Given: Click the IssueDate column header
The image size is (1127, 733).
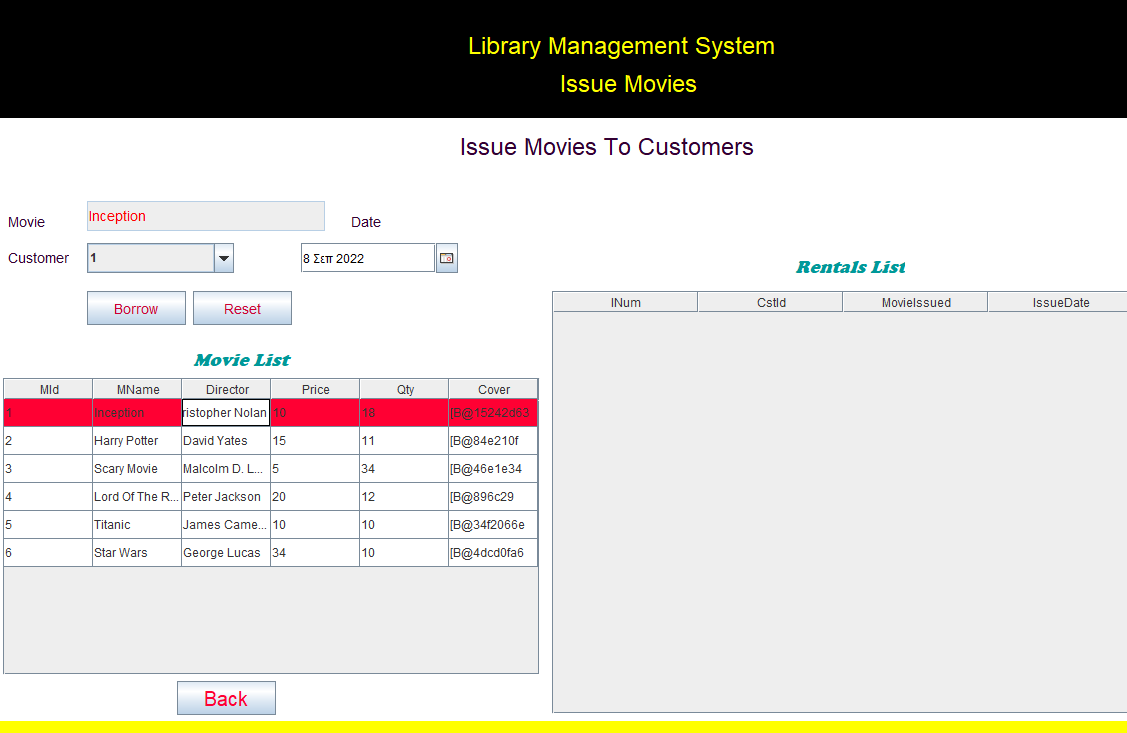Looking at the screenshot, I should coord(1057,300).
